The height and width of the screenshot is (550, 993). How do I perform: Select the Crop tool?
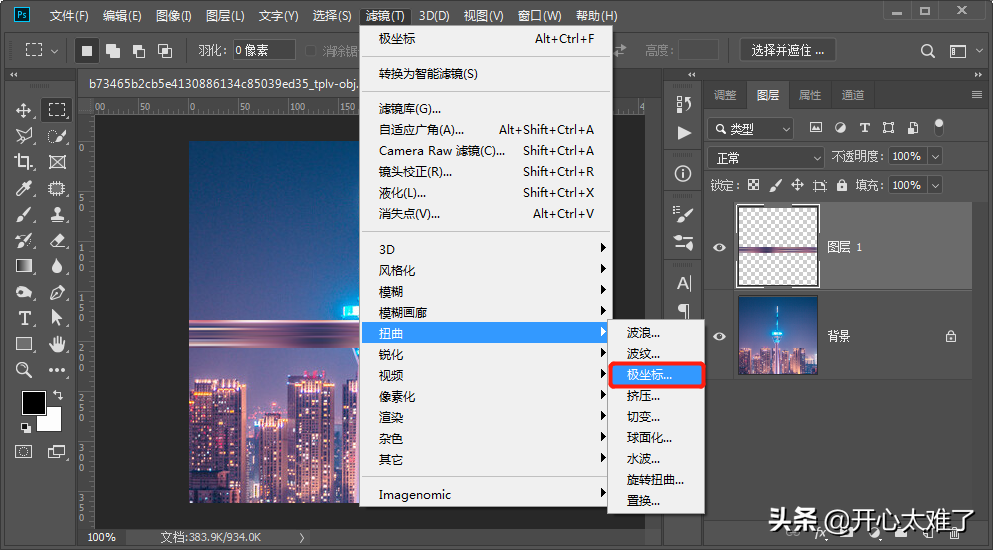click(x=24, y=162)
